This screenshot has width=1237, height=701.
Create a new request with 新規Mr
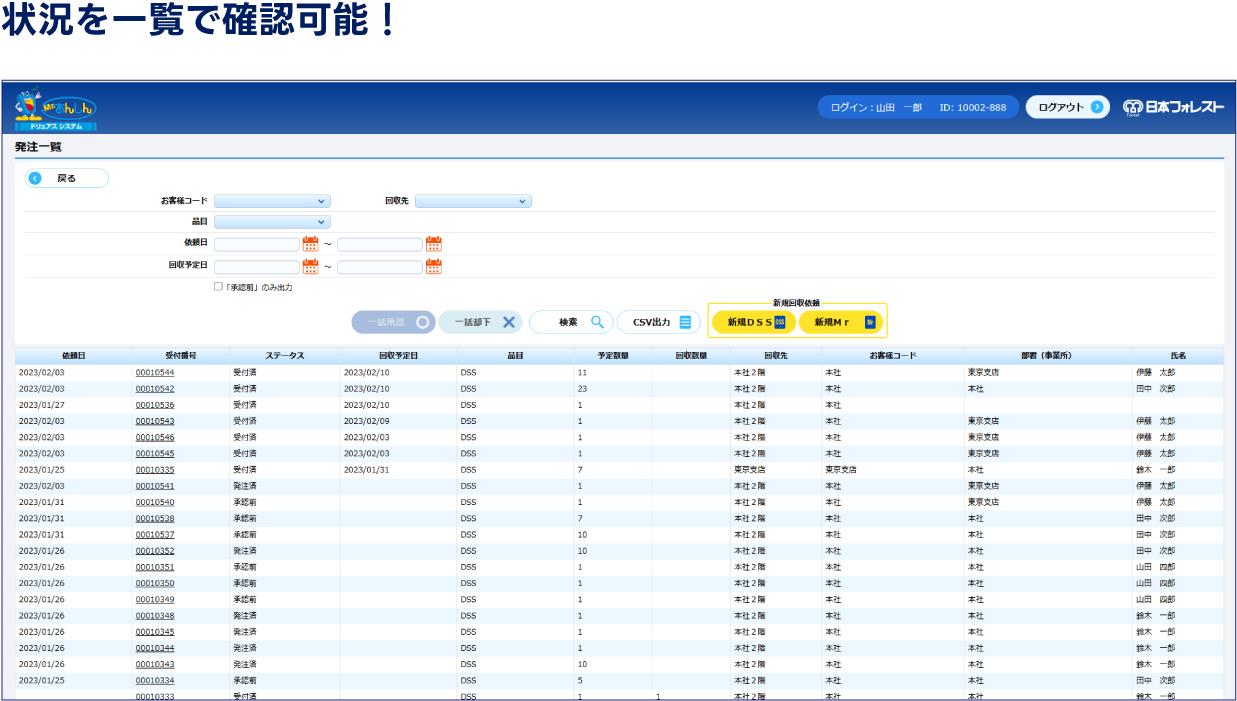pyautogui.click(x=841, y=322)
